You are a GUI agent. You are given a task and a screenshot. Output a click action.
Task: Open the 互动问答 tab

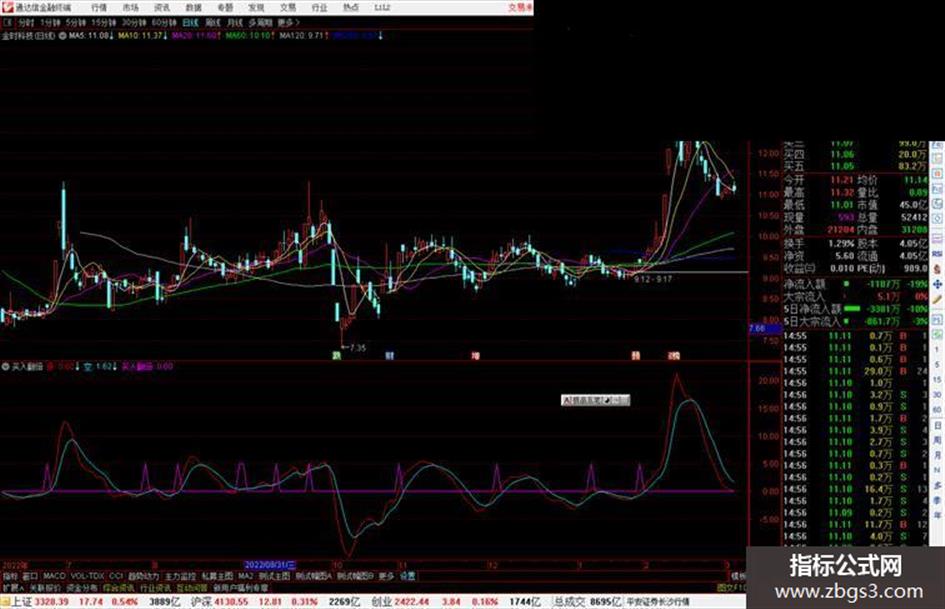click(x=192, y=587)
